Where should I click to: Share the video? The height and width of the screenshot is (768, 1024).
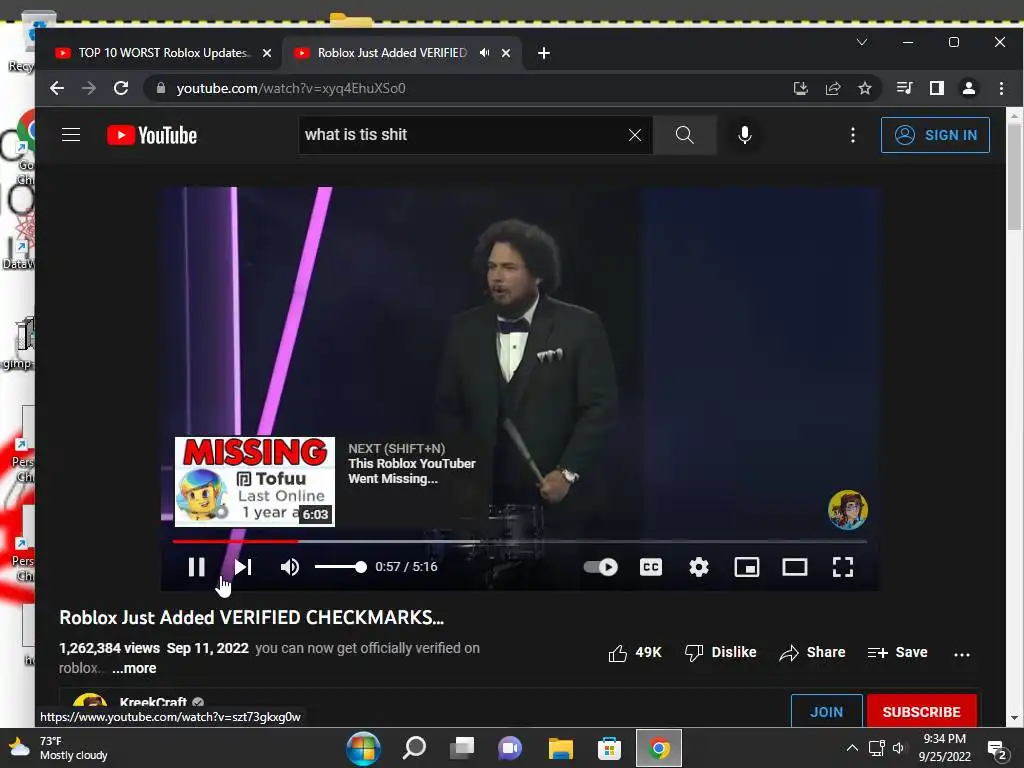(812, 652)
